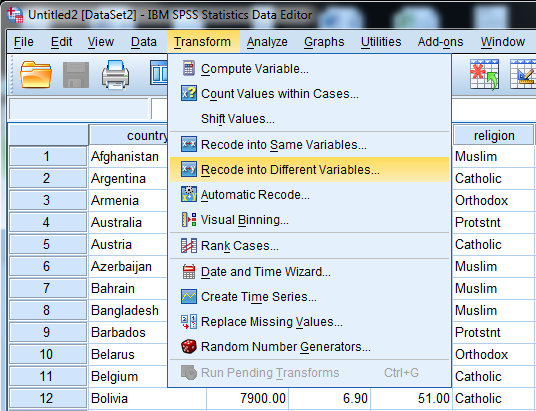536x411 pixels.
Task: Click the Print toolbar icon
Action: (x=116, y=75)
